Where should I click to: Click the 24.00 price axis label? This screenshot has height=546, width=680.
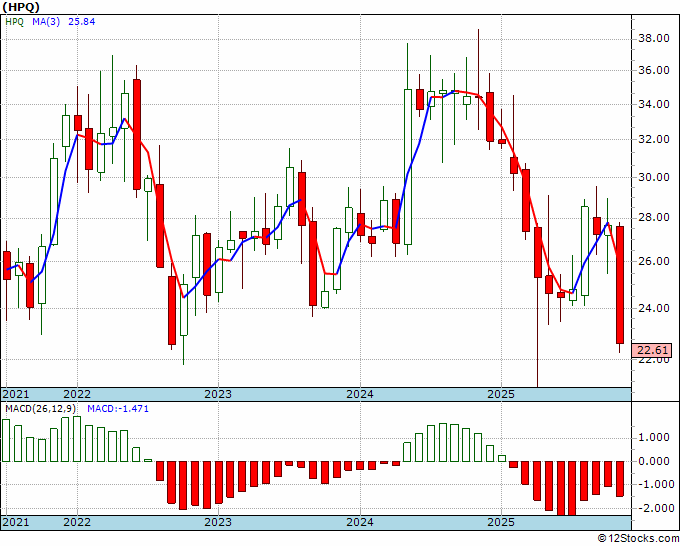[x=653, y=308]
